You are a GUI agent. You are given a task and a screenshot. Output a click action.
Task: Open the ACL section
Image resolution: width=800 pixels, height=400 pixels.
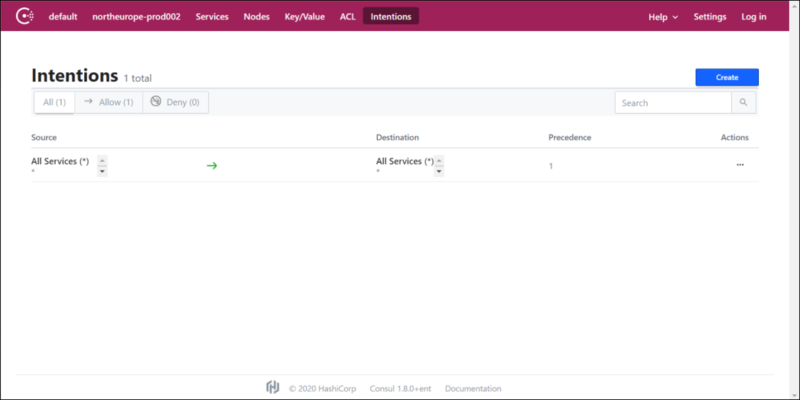[347, 16]
